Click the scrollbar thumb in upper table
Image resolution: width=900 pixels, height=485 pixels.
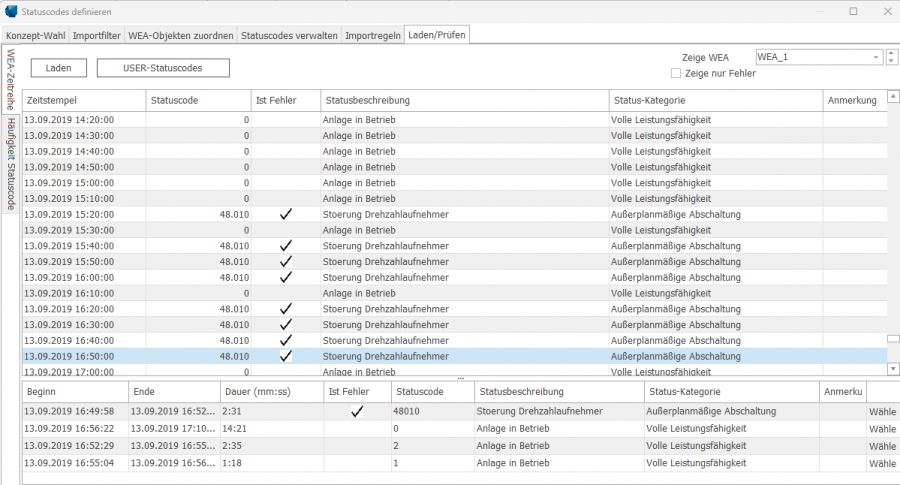[893, 339]
